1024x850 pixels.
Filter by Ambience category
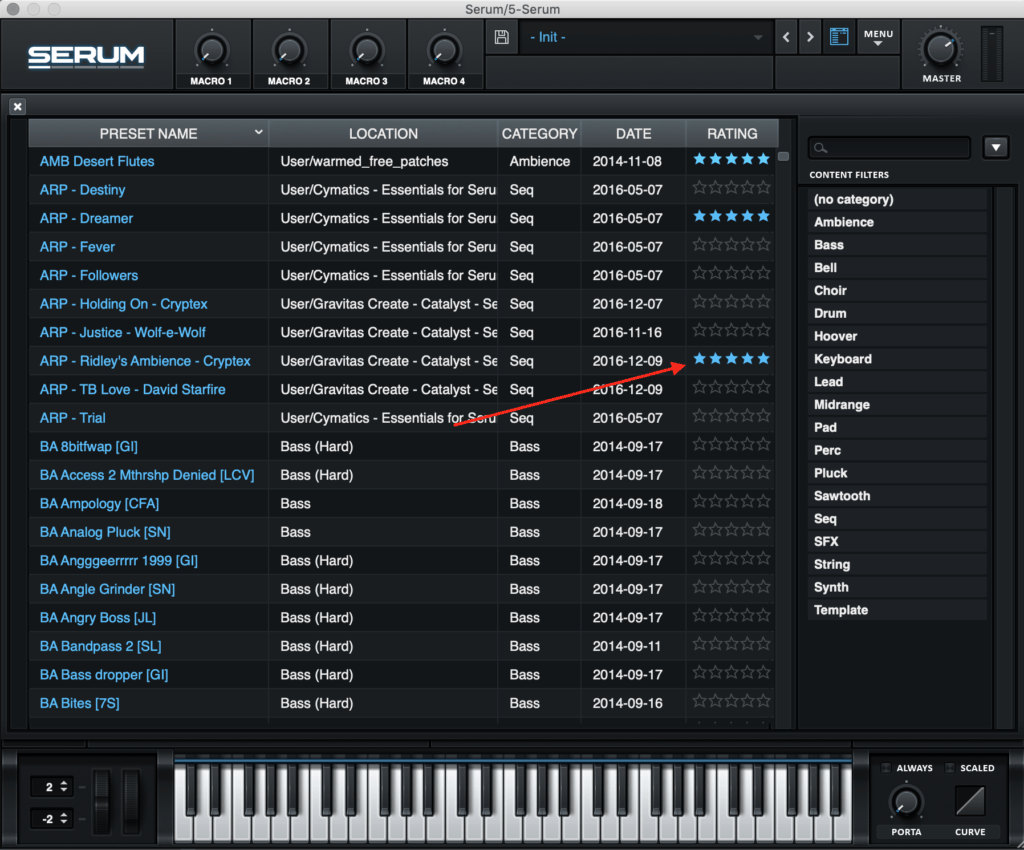[897, 222]
